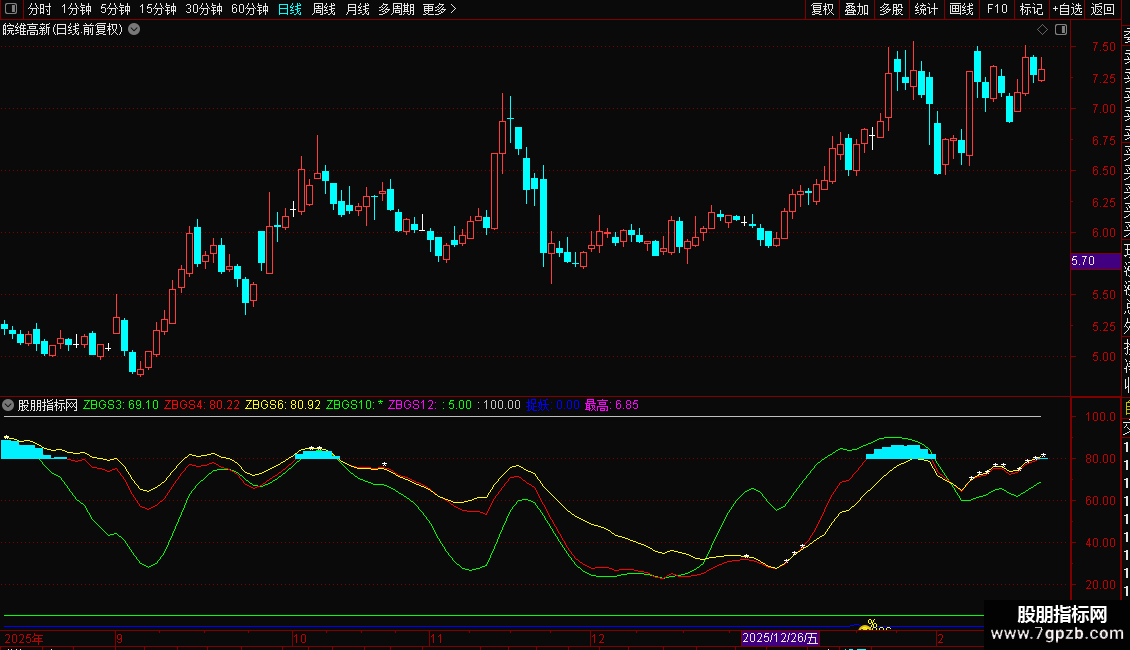Open the 多股 multi-stock view
Screen dimensions: 1130x650
(891, 10)
